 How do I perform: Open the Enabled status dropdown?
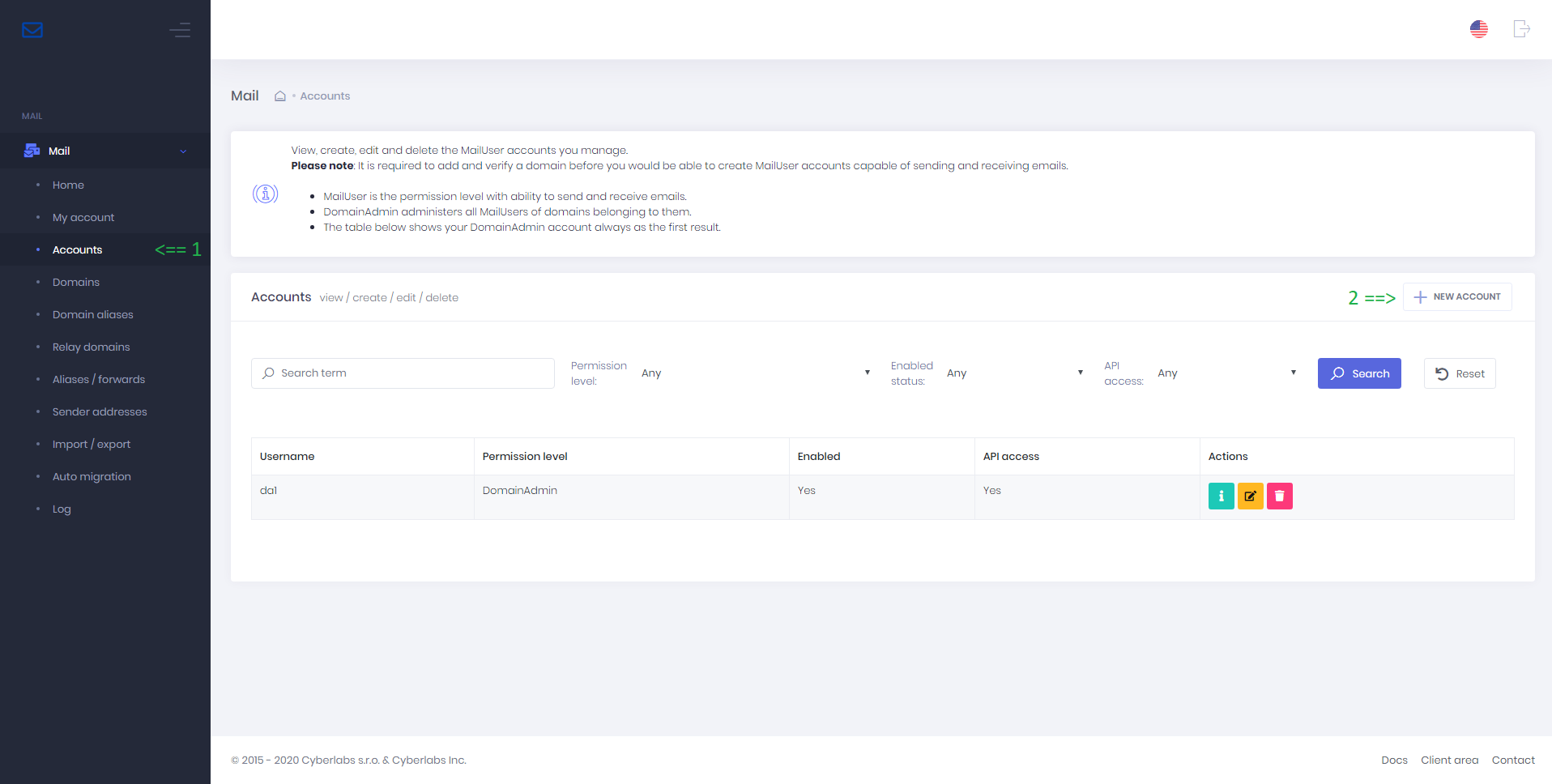tap(1014, 373)
